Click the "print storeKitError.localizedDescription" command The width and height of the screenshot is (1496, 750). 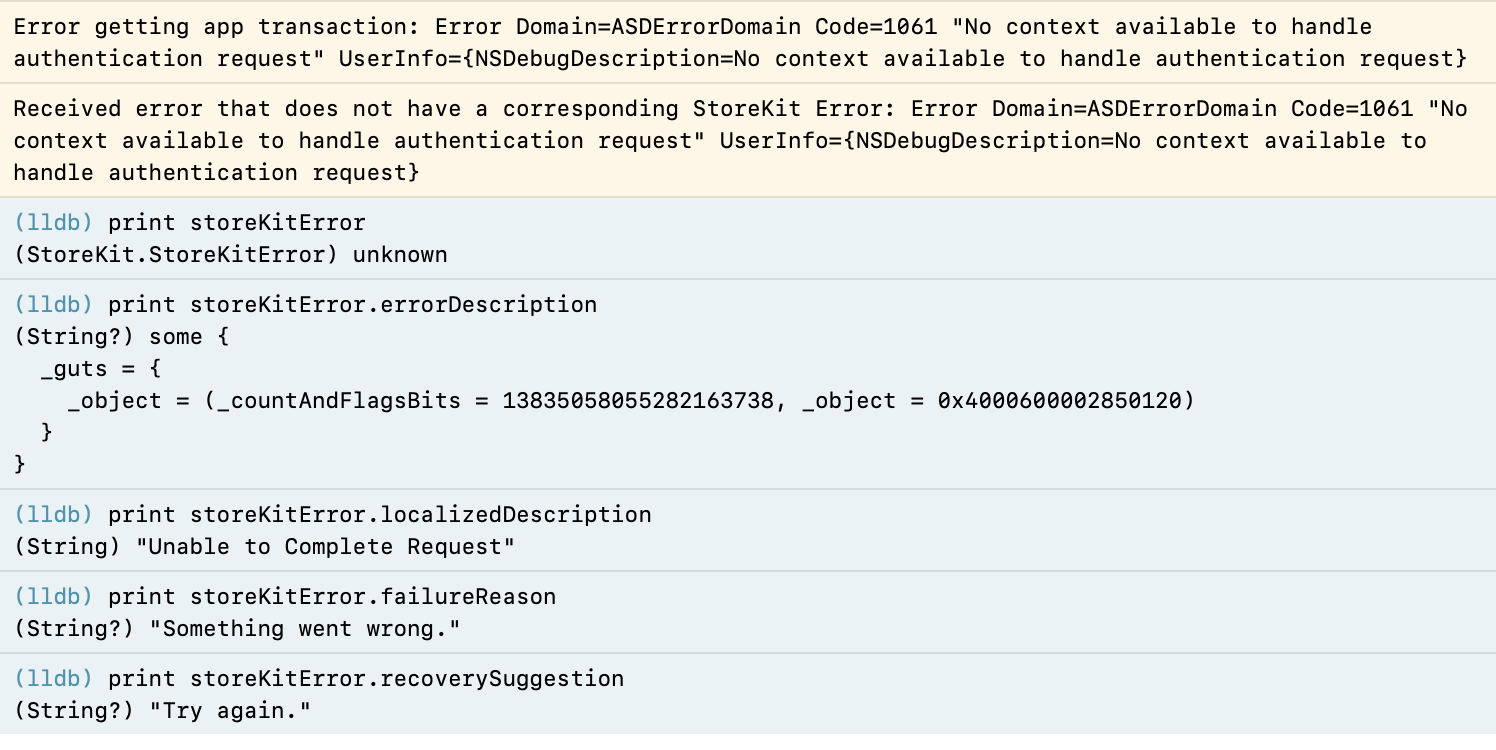(x=380, y=514)
